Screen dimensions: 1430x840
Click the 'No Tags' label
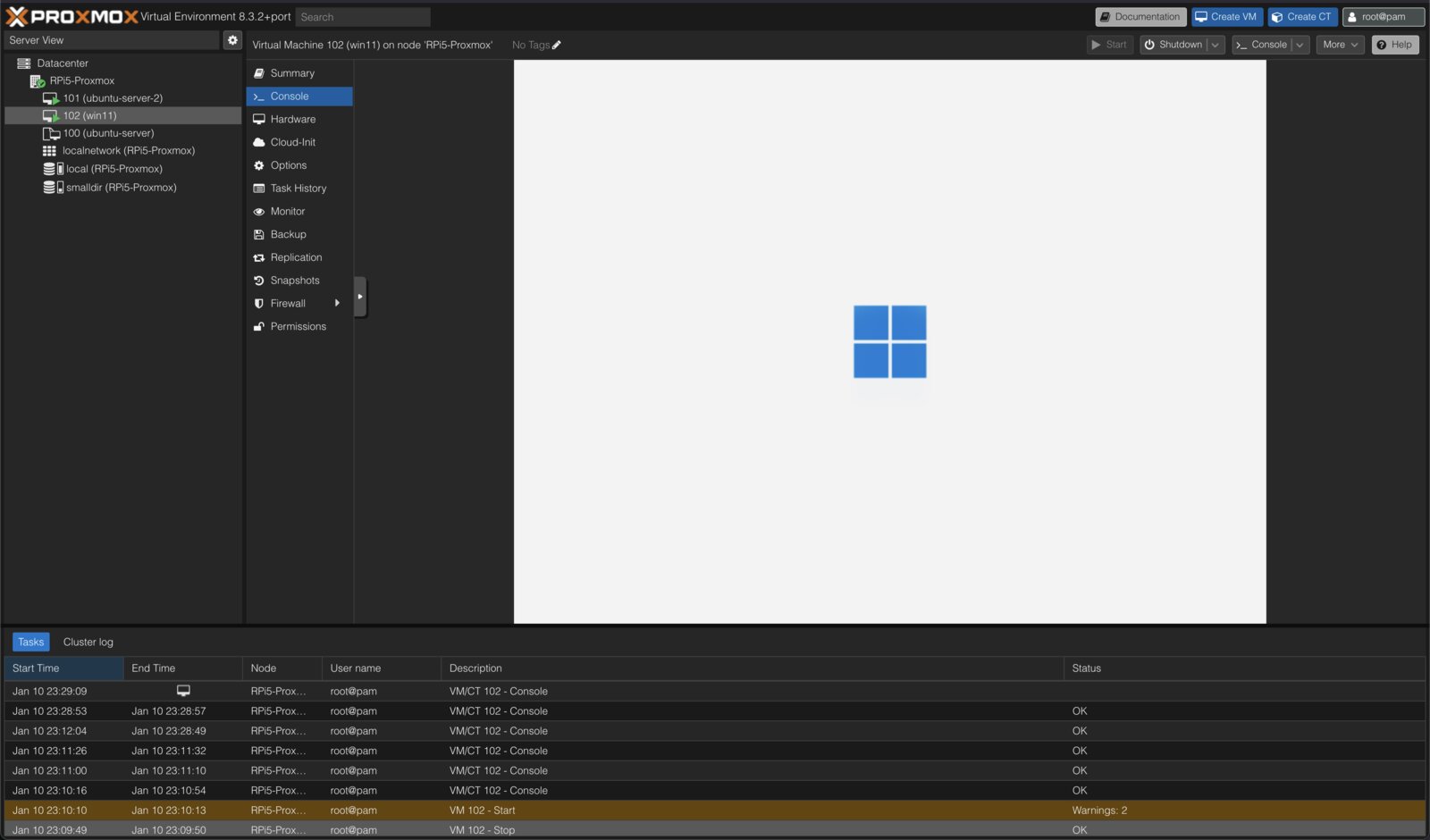pyautogui.click(x=531, y=45)
